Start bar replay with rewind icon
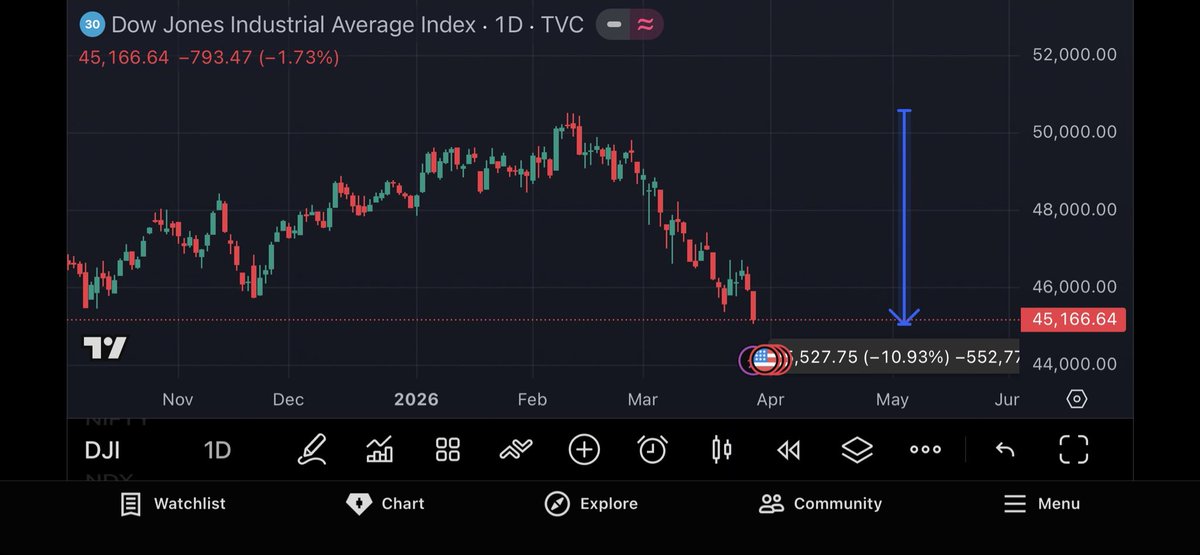 click(x=789, y=450)
